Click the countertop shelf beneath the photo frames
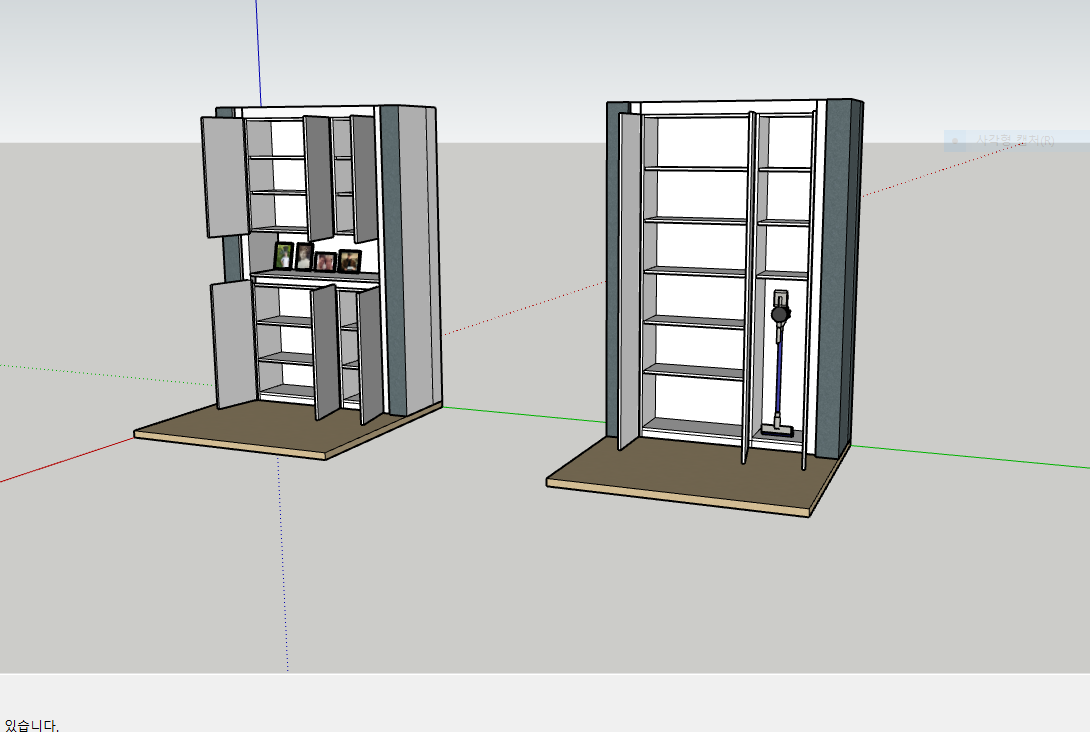This screenshot has height=732, width=1090. (315, 276)
